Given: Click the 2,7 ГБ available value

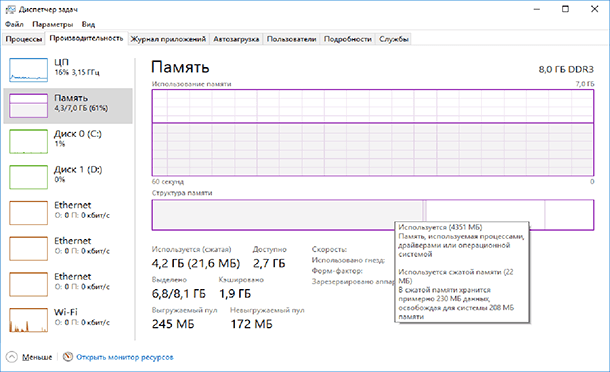Looking at the screenshot, I should point(269,263).
